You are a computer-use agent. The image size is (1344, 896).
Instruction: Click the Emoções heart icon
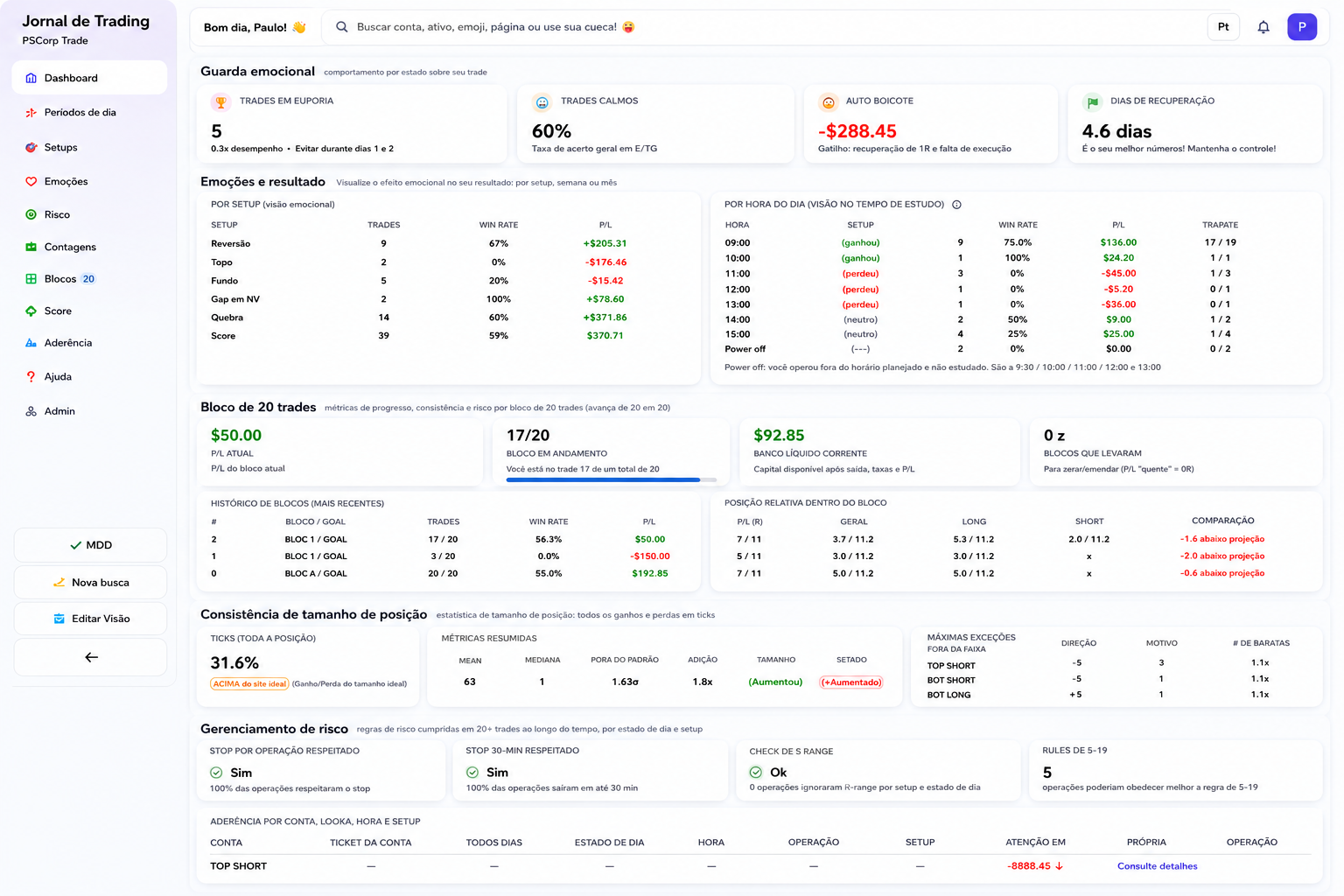point(31,181)
